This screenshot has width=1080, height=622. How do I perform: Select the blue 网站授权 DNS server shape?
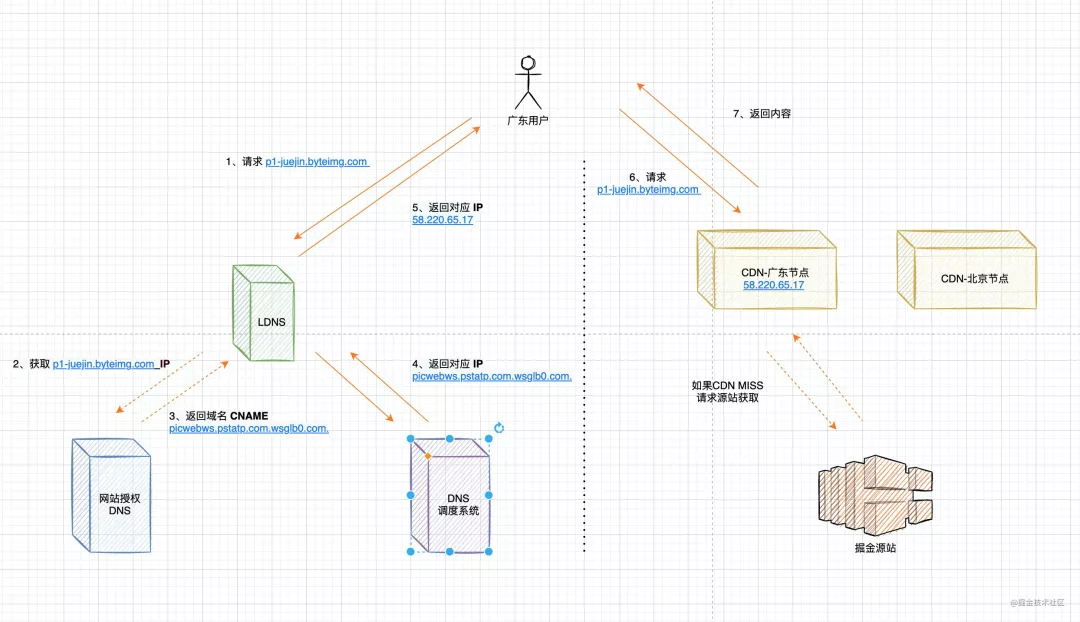112,495
